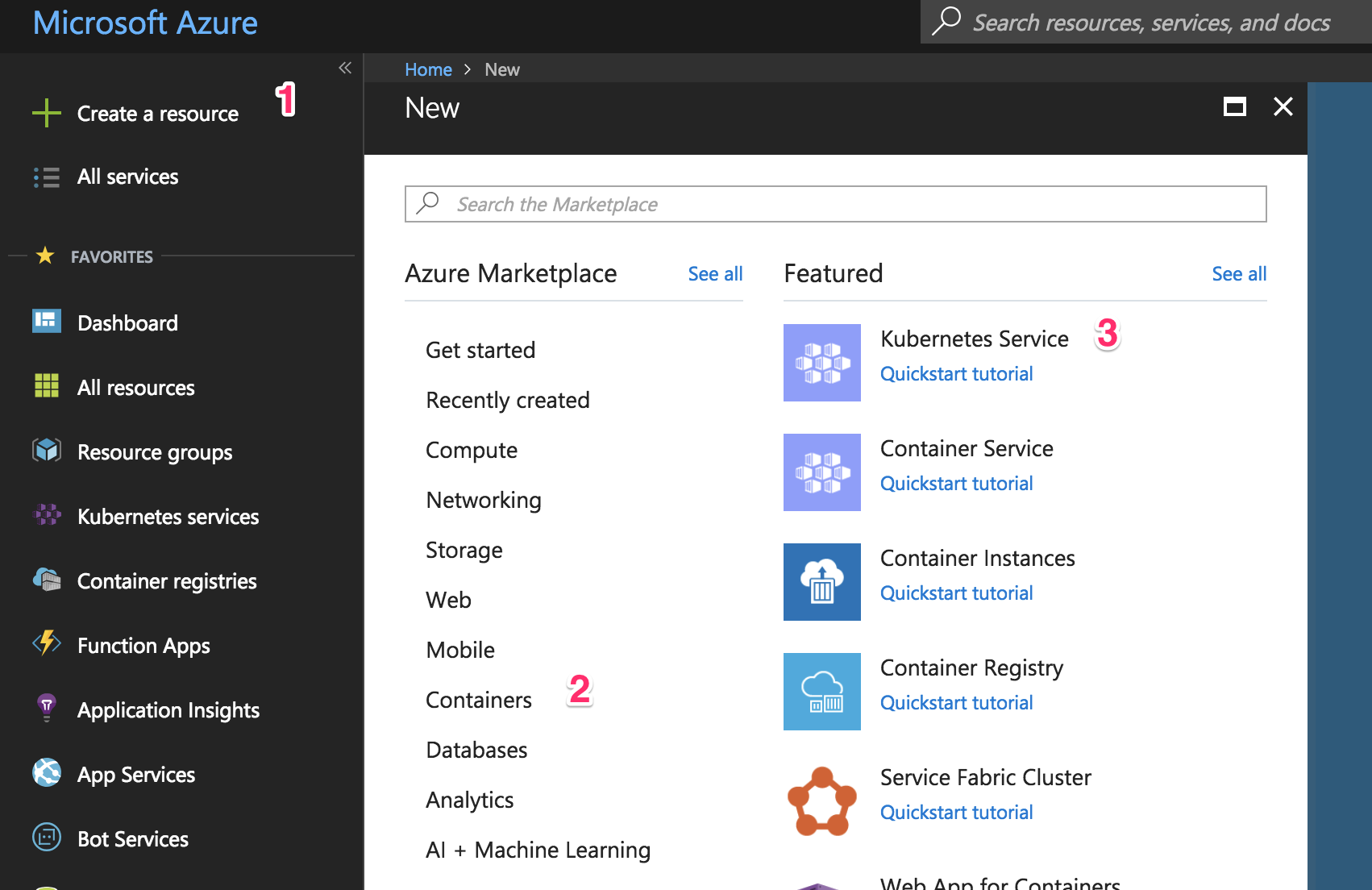Click the Kubernetes services label in sidebar
Screen dimensions: 1372x890
coord(168,517)
